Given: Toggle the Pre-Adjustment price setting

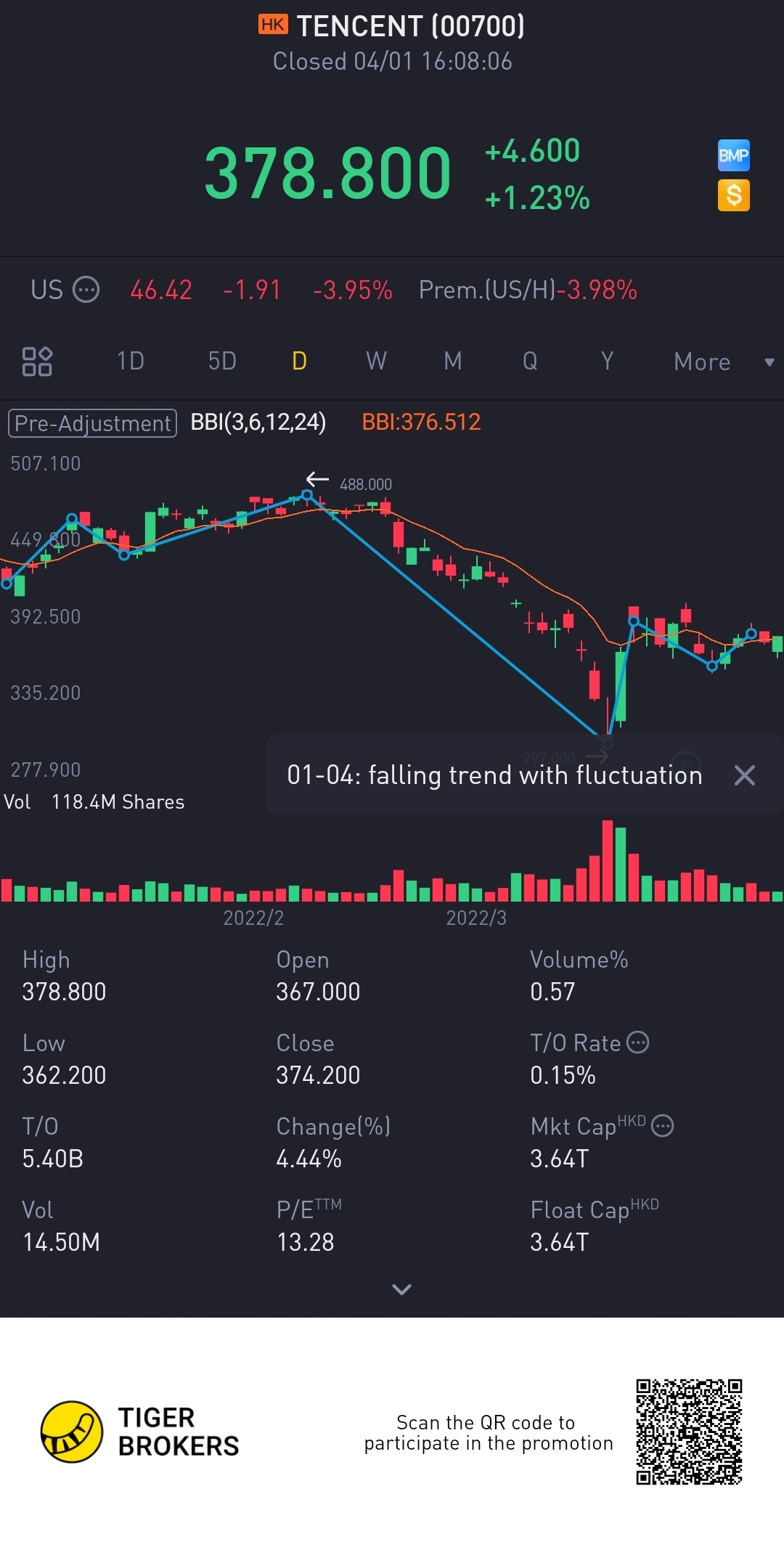Looking at the screenshot, I should 92,423.
